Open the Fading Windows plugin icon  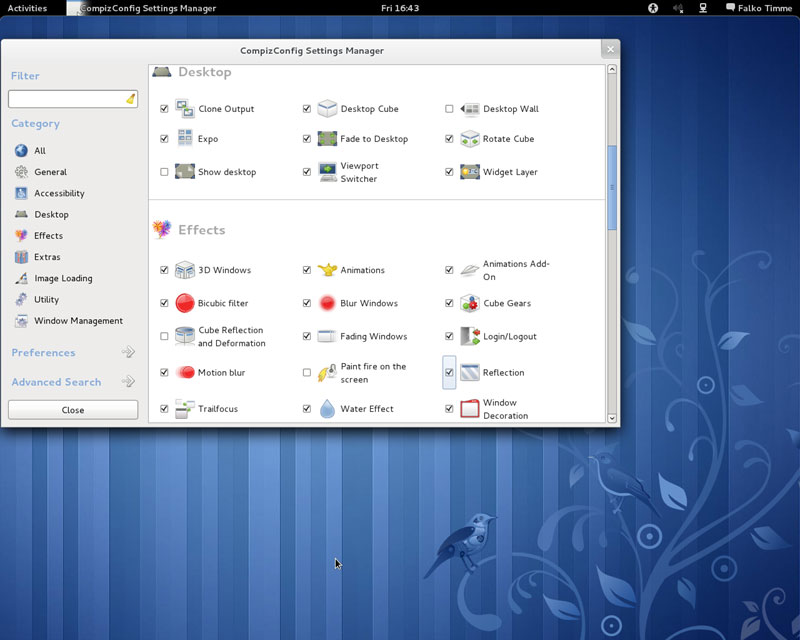coord(327,336)
